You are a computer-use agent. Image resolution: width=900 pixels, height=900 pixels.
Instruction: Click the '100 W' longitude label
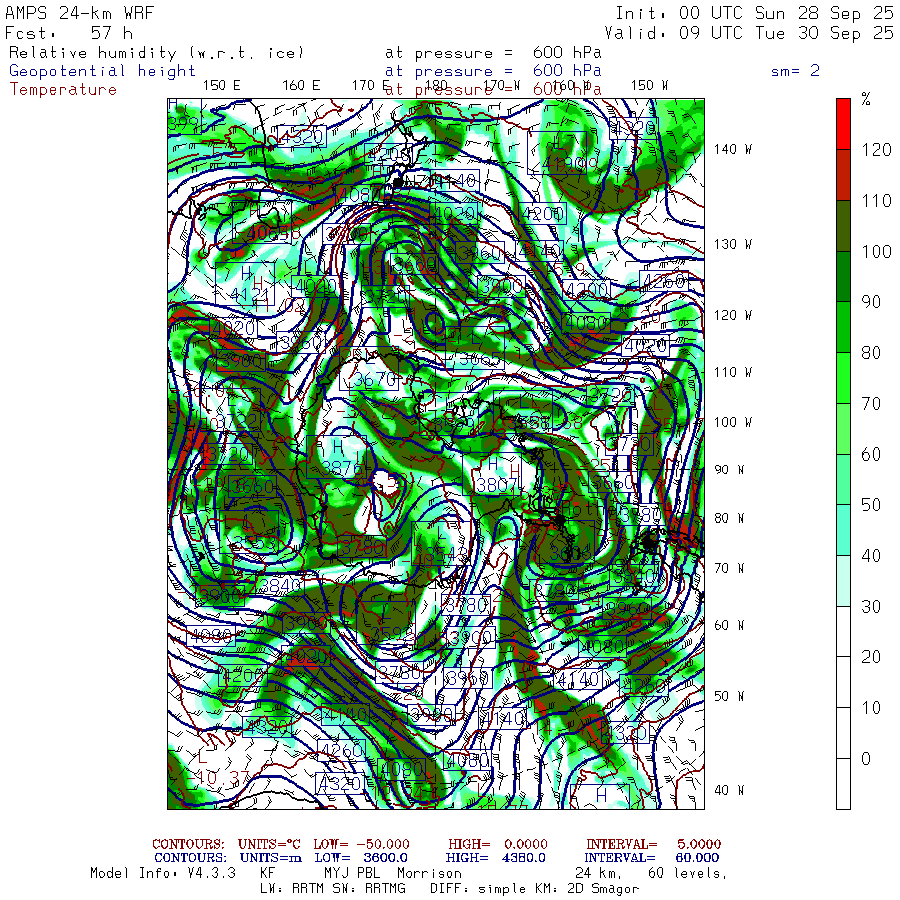coord(733,422)
